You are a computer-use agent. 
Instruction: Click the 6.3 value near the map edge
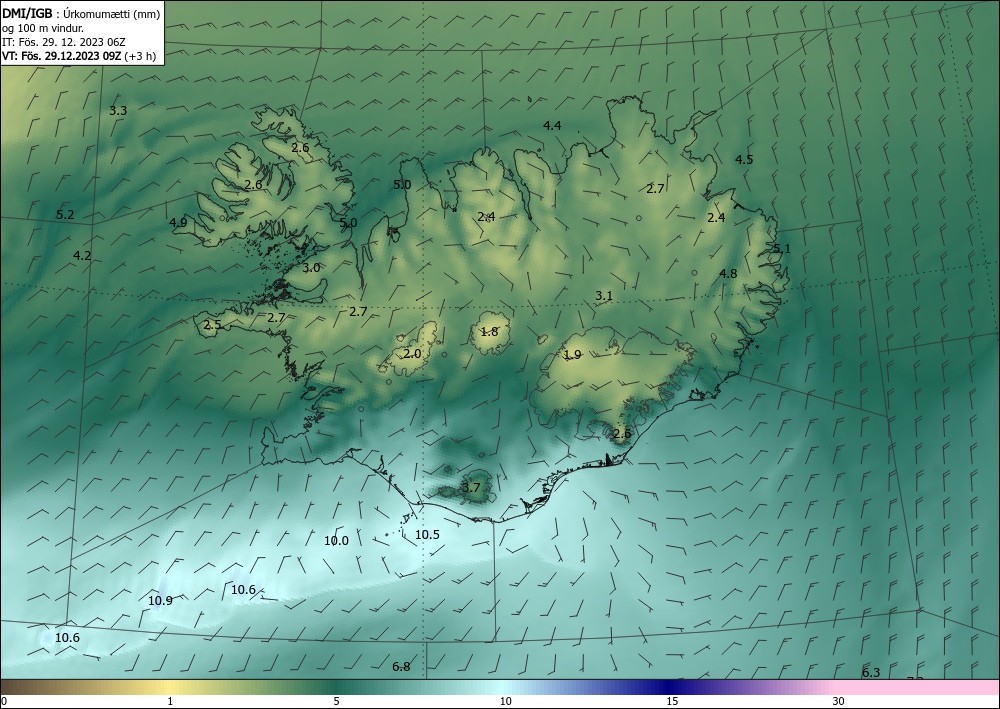[871, 673]
